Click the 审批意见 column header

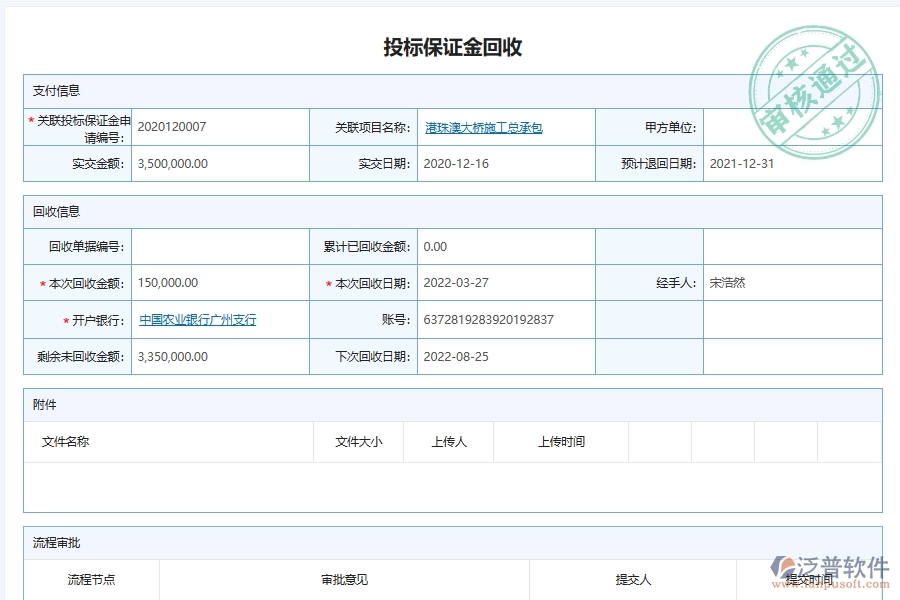point(334,579)
